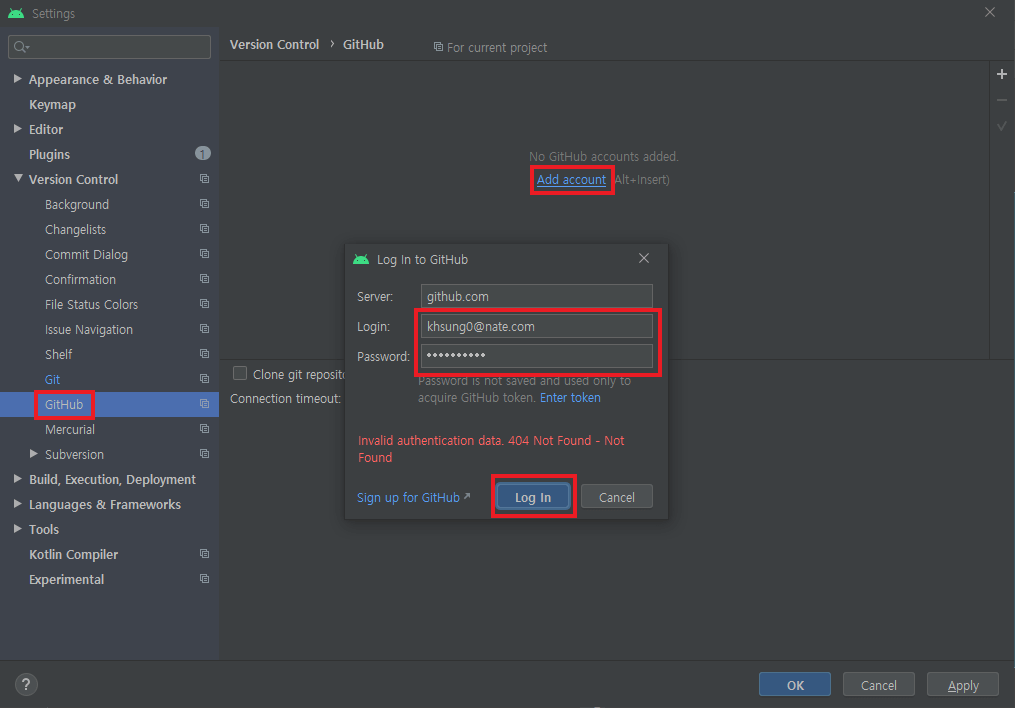Screen dimensions: 1015x708
Task: Select the GitHub settings item
Action: 64,404
